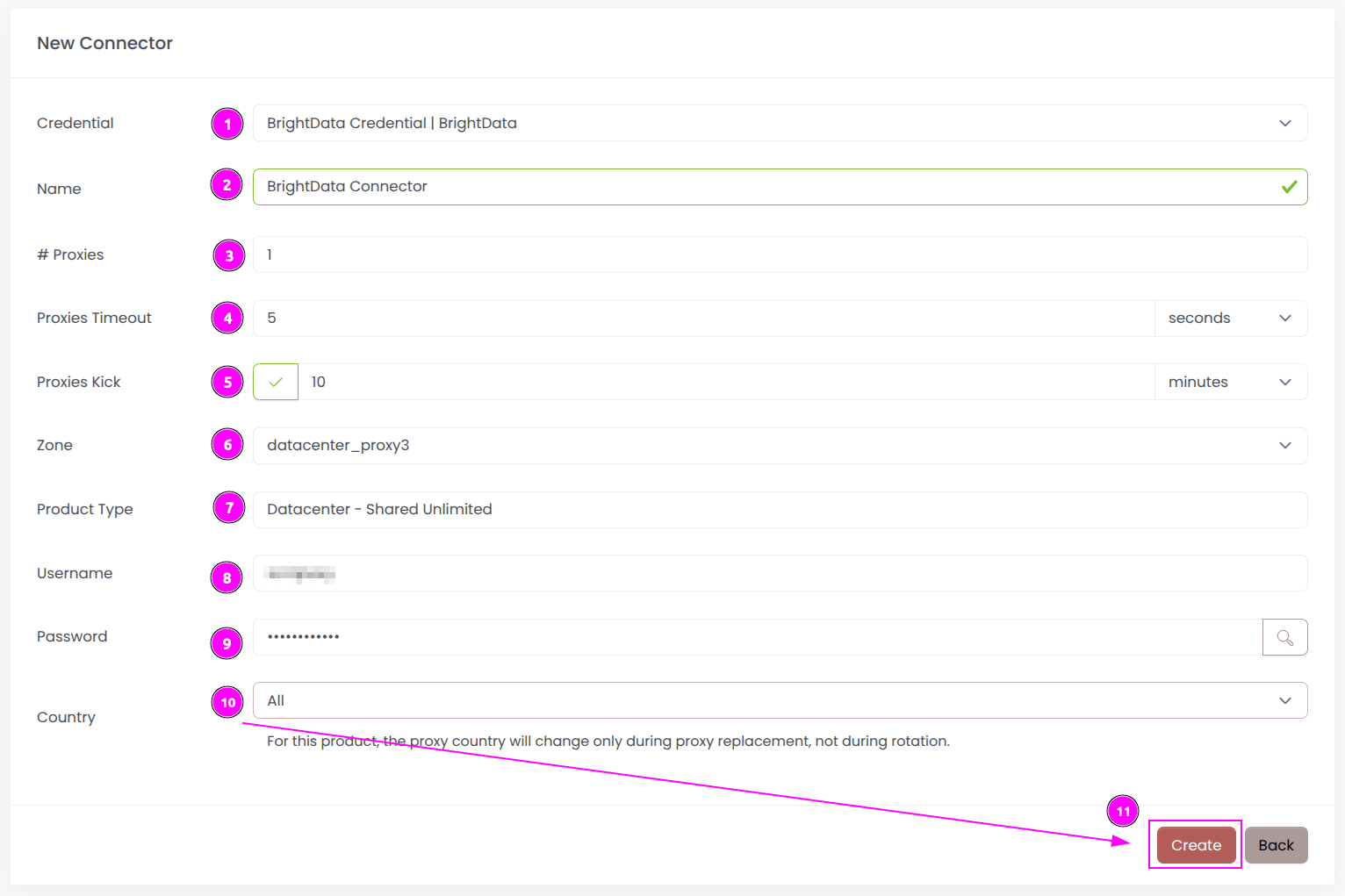Click the 'Credential' label
1345x896 pixels.
click(x=76, y=123)
